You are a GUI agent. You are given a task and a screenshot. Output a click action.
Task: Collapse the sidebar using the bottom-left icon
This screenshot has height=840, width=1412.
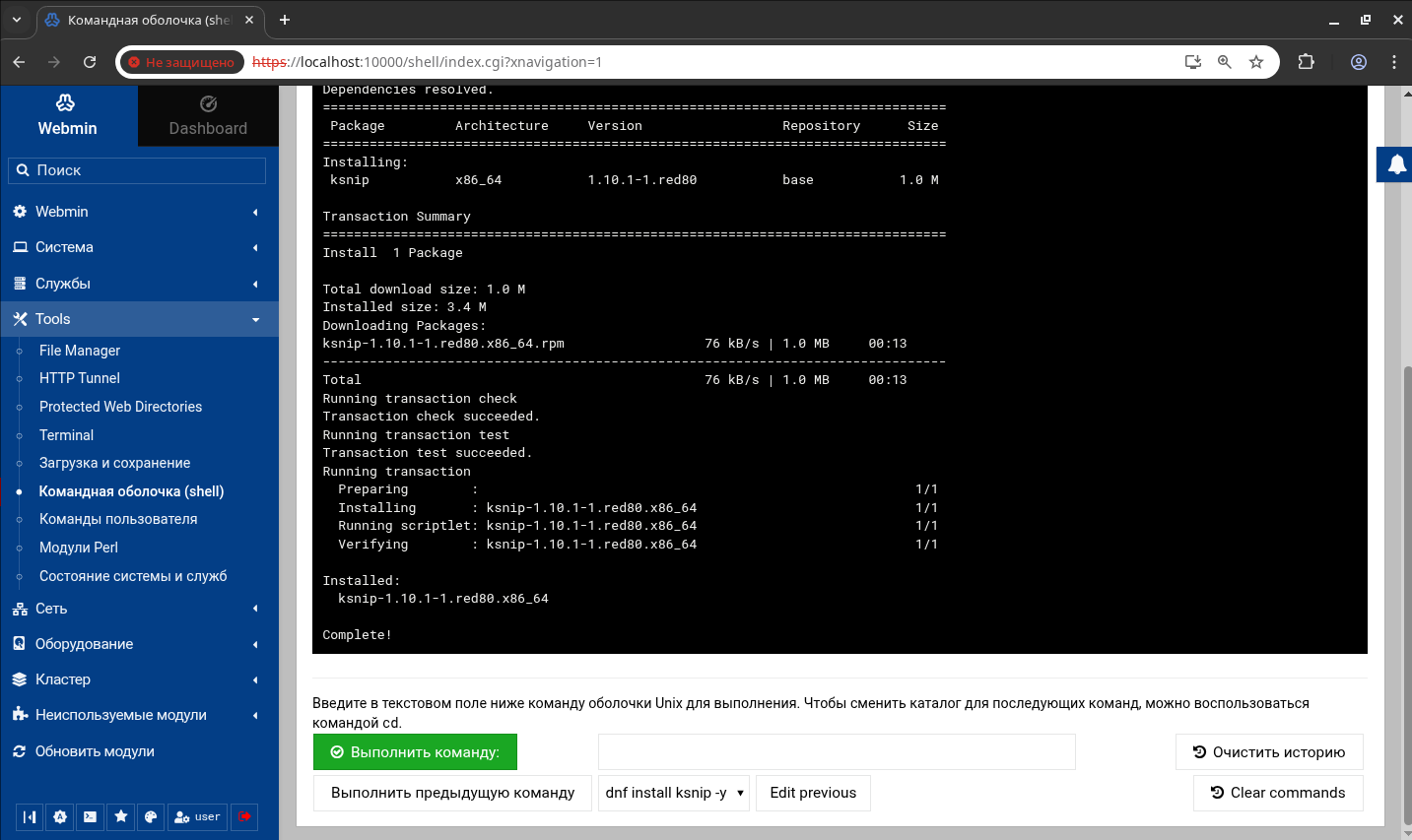click(30, 816)
